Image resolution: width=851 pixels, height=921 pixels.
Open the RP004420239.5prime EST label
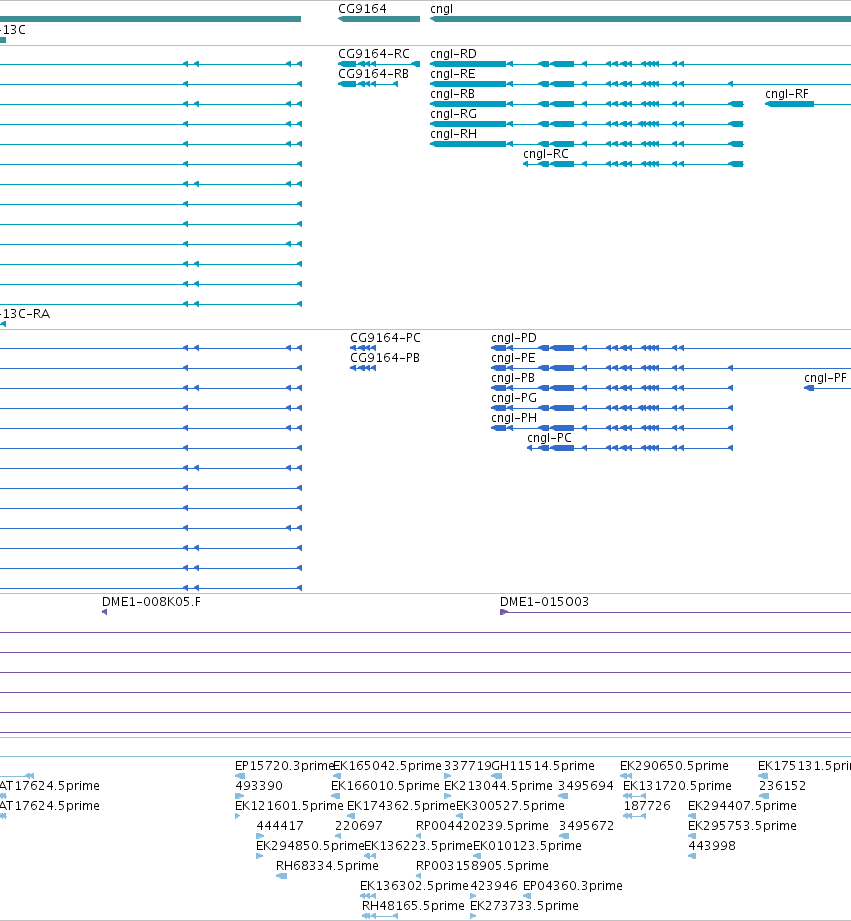point(482,825)
